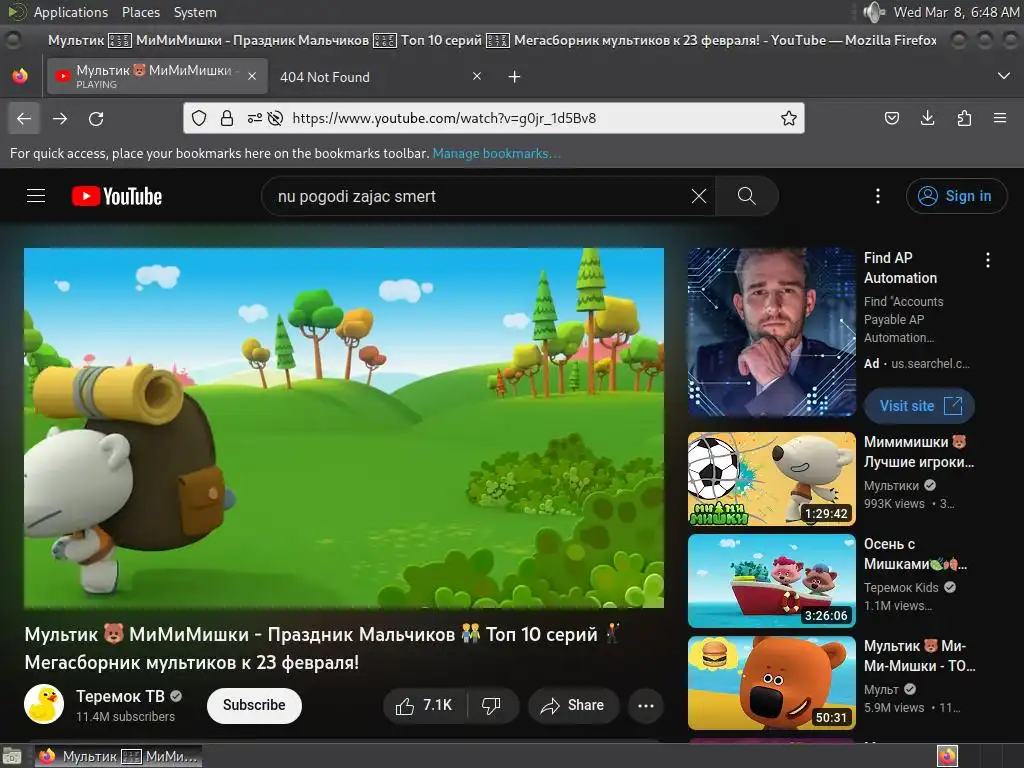Click the 11.4M subscribers text
Viewport: 1024px width, 768px height.
tap(125, 716)
